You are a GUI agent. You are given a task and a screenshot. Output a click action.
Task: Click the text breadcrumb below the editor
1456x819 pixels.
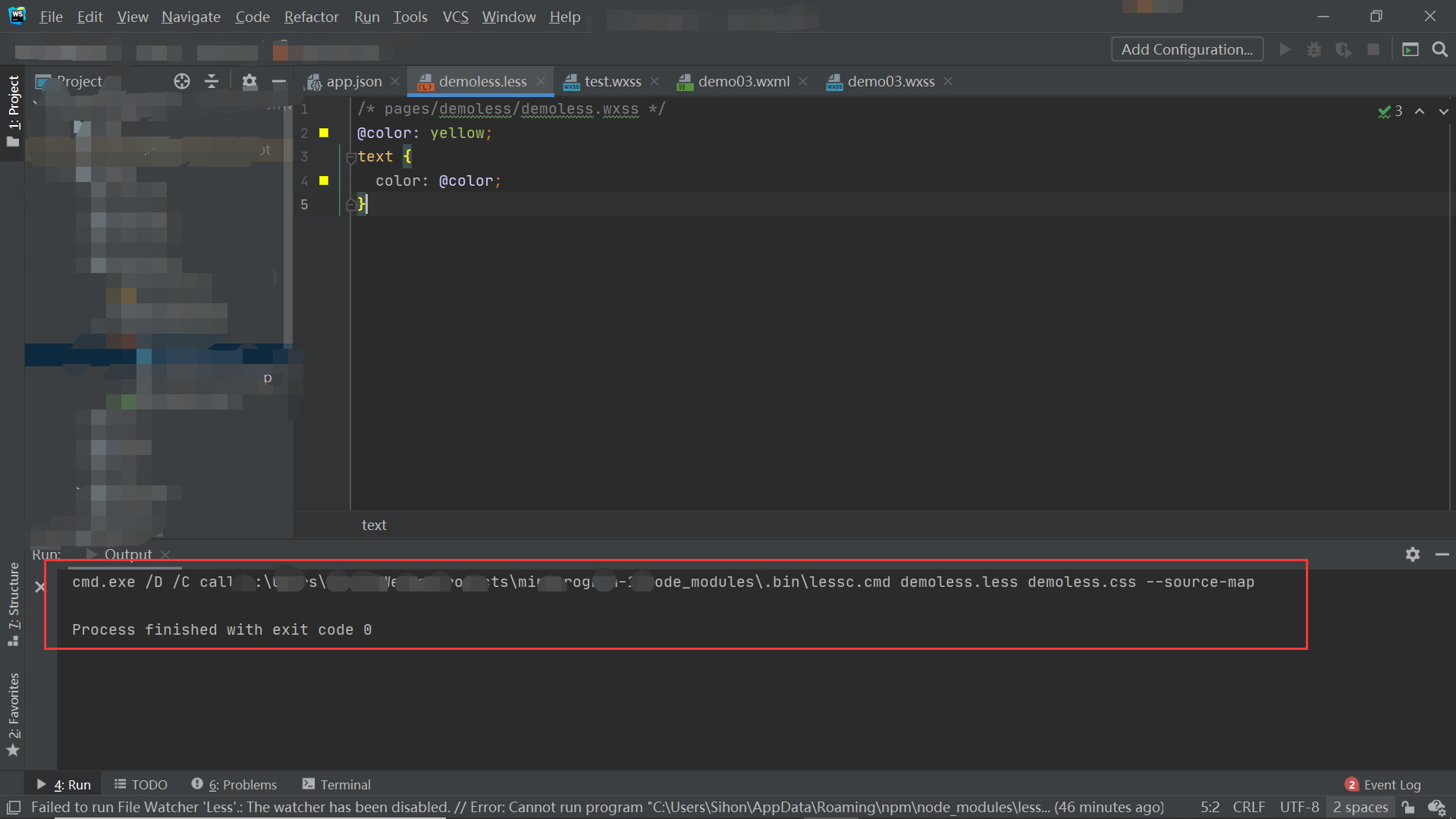click(374, 525)
